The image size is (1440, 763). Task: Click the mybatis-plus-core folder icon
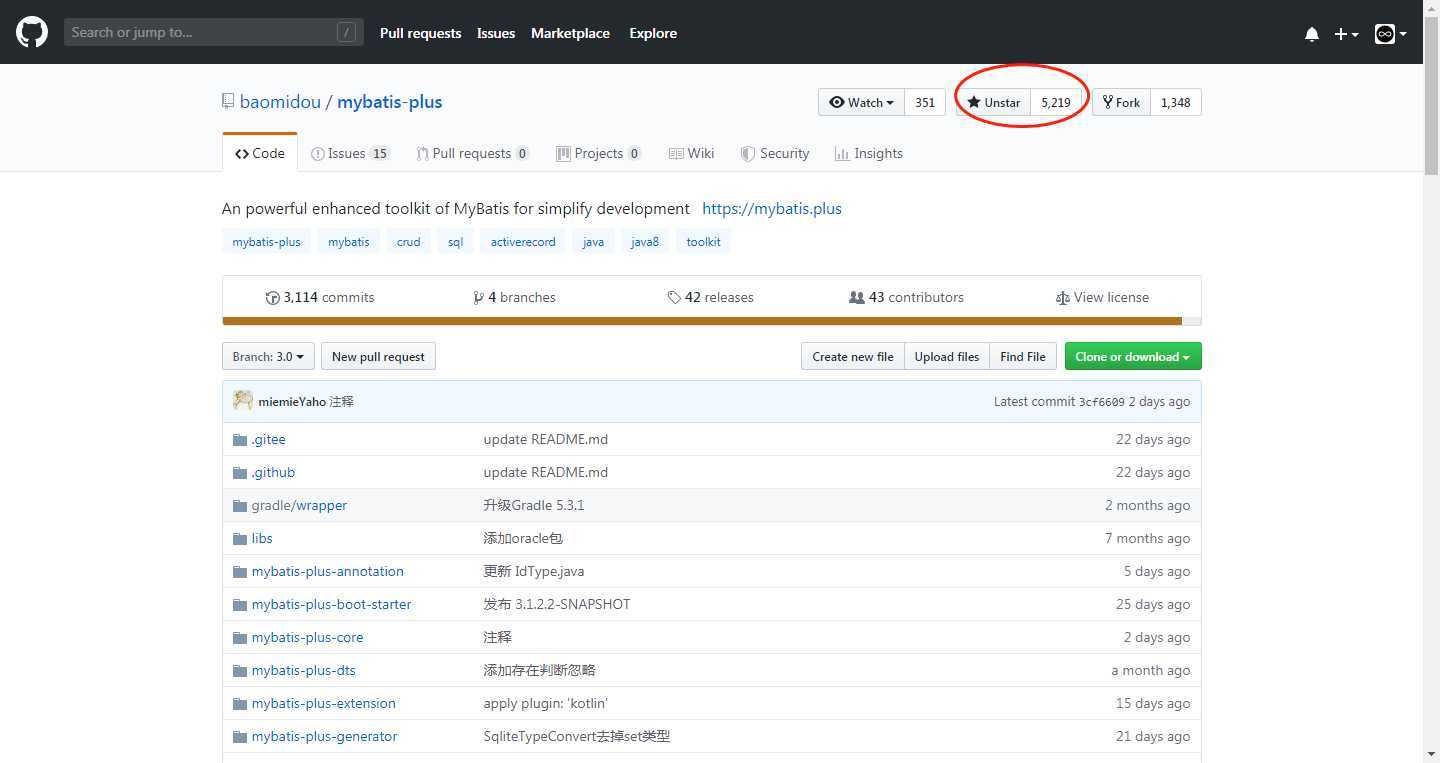(240, 638)
